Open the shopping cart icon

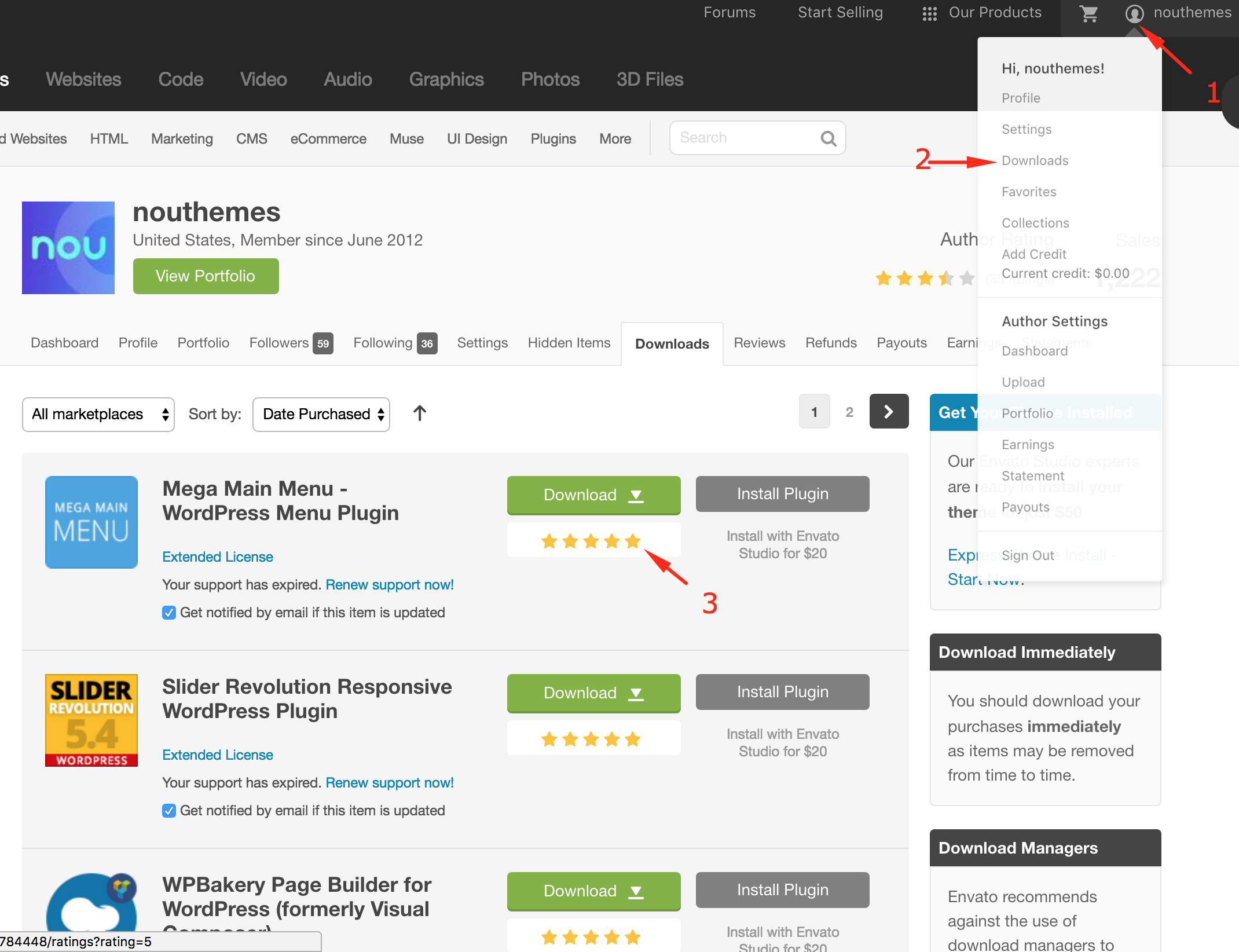click(1088, 13)
